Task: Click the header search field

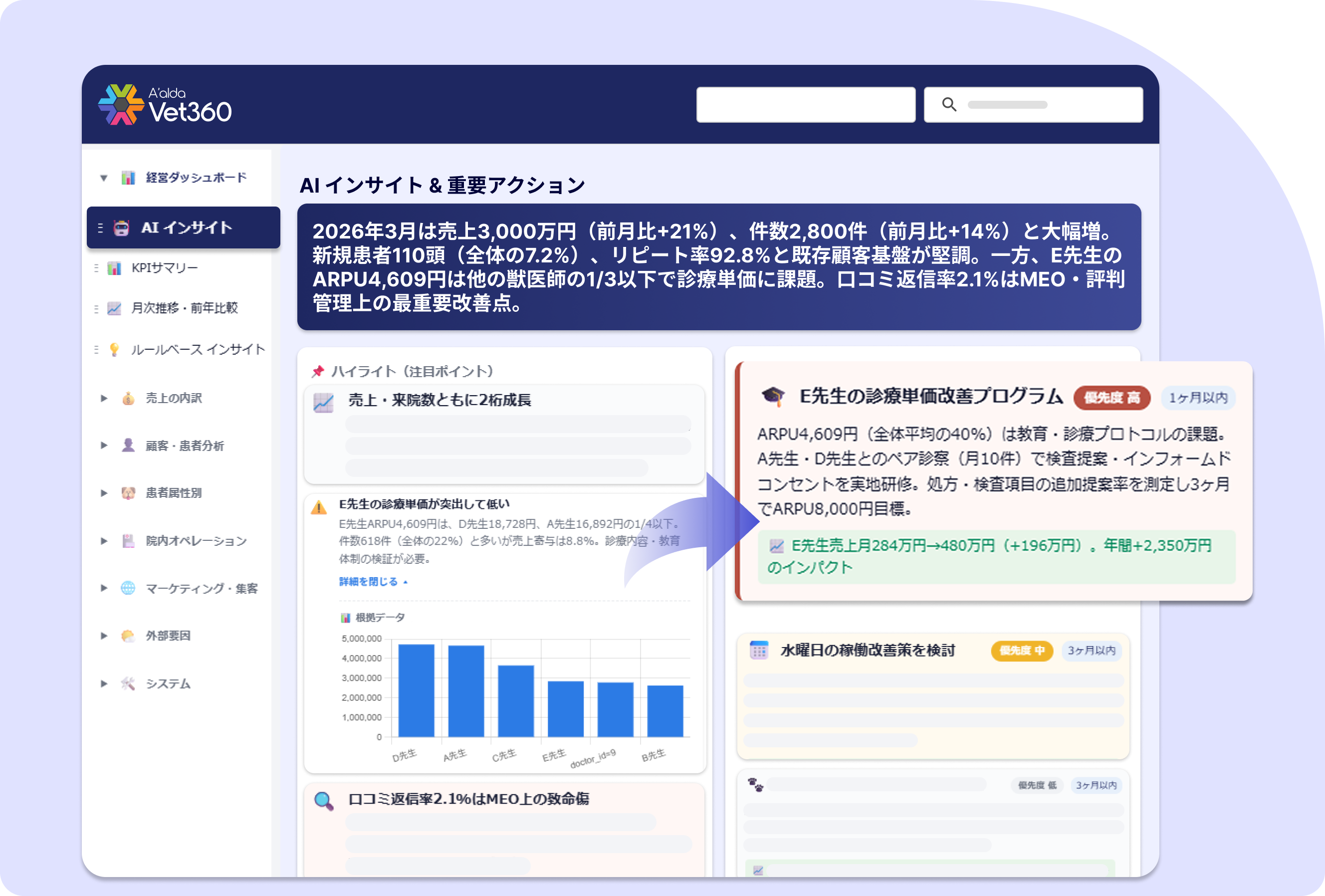Action: [1033, 104]
